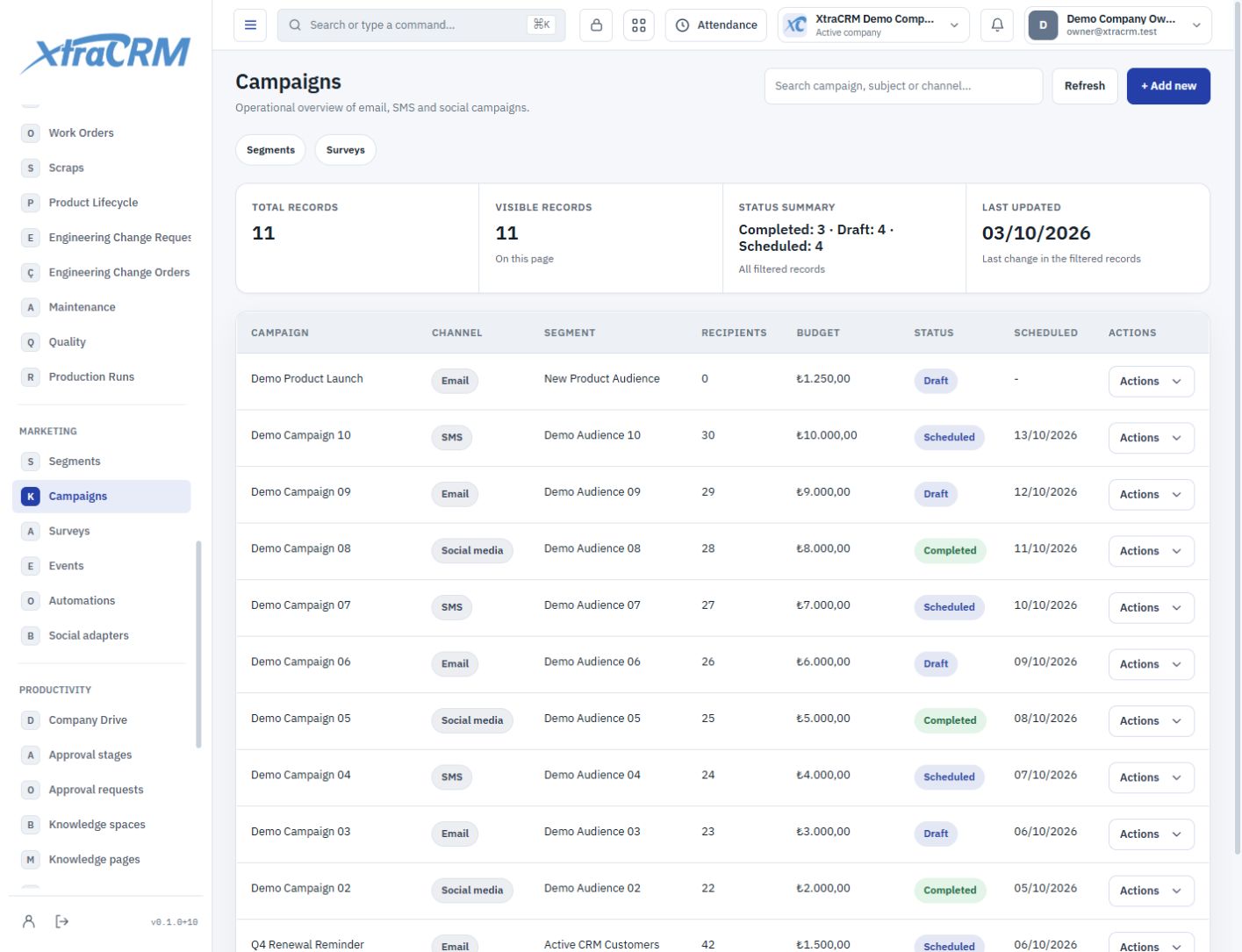Expand the Demo Company Owner user menu
Viewport: 1242px width, 952px height.
coord(1118,25)
